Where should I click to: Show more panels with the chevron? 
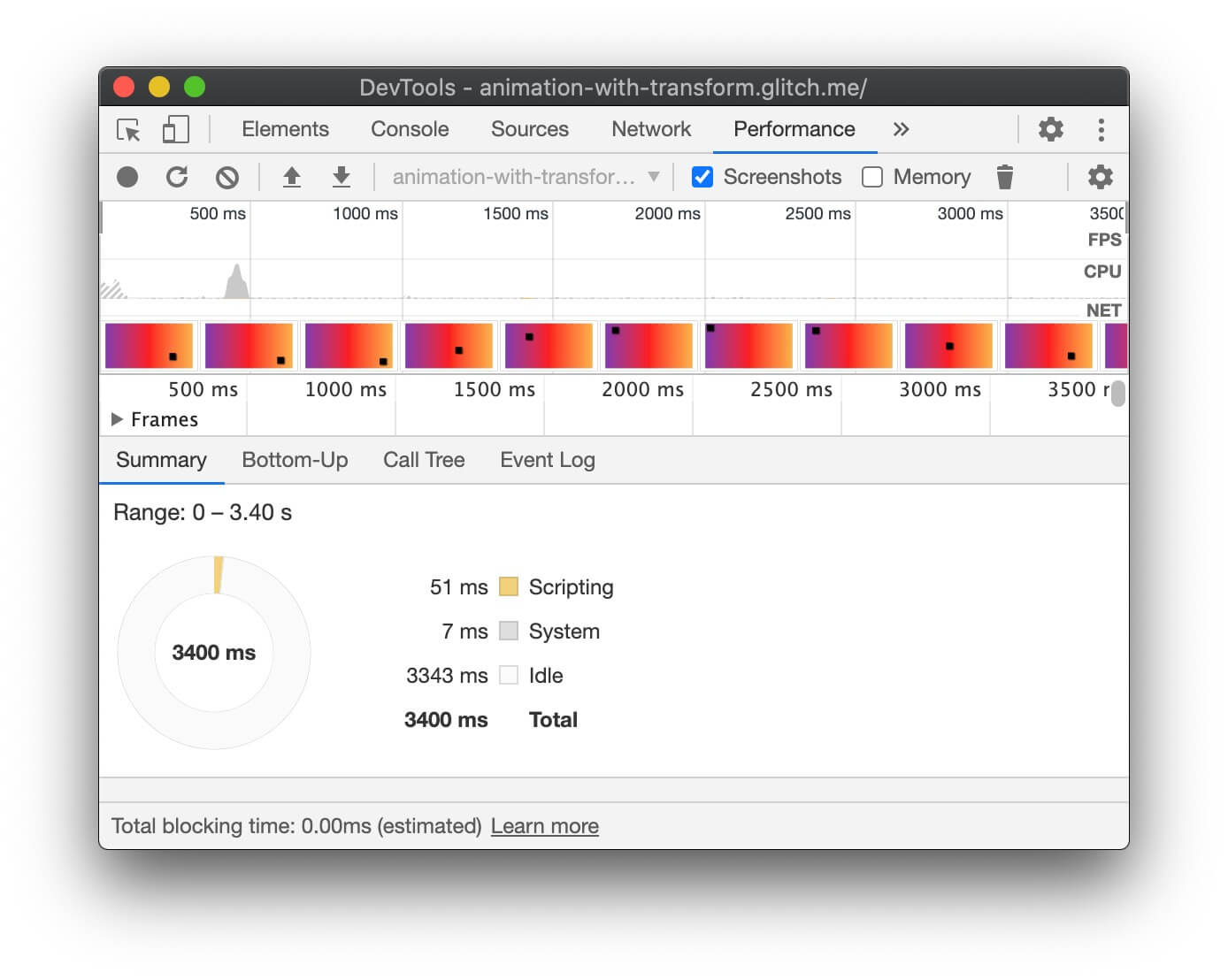click(x=901, y=129)
